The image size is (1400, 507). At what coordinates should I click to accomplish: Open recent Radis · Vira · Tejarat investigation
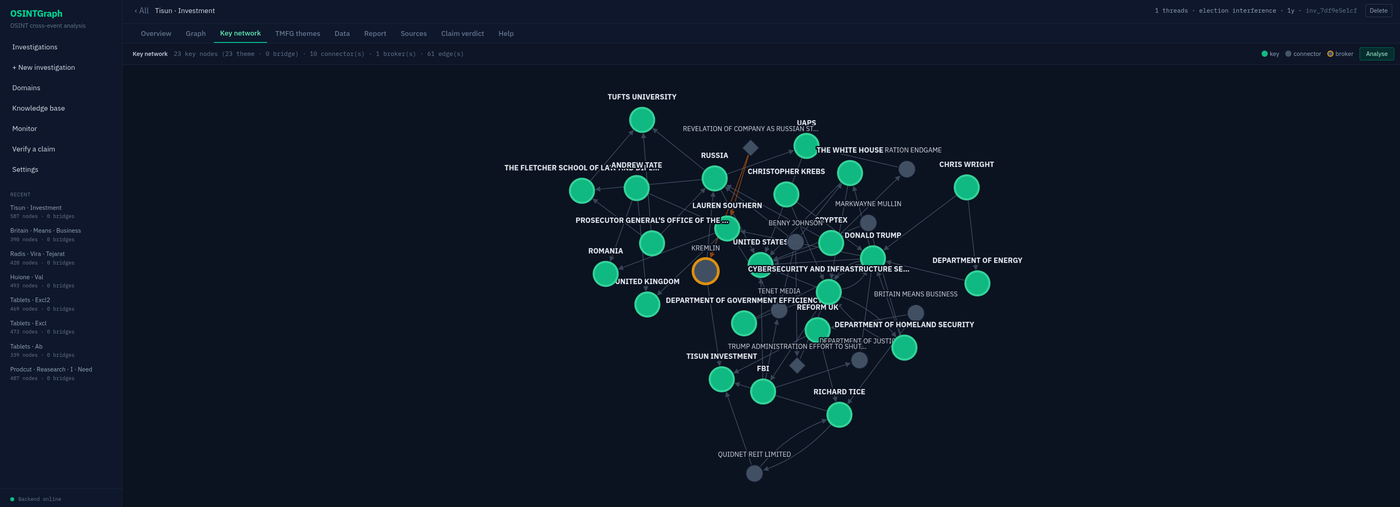61,257
